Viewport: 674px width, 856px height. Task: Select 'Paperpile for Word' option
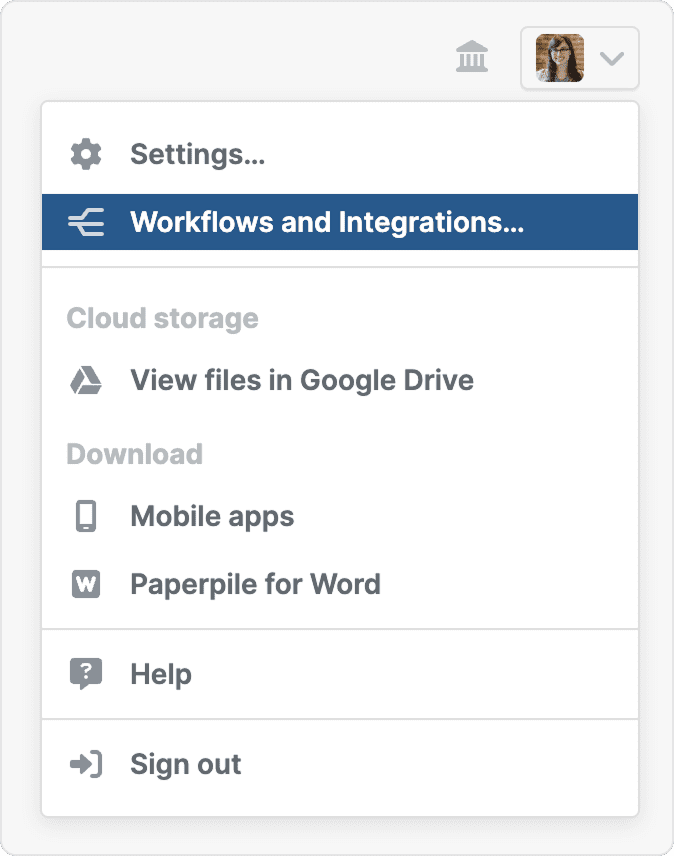pos(255,584)
